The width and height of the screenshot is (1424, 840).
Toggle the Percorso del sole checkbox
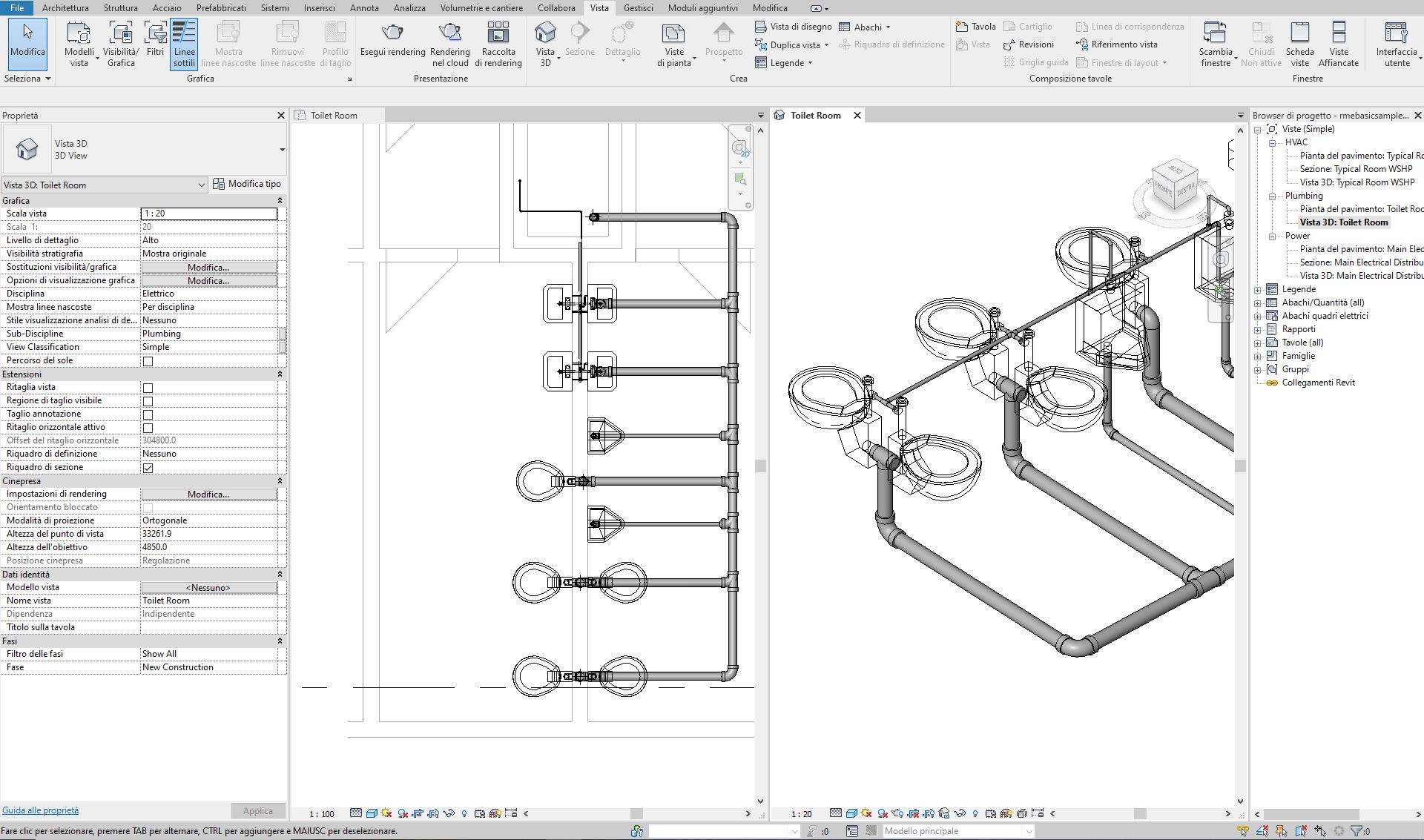148,361
